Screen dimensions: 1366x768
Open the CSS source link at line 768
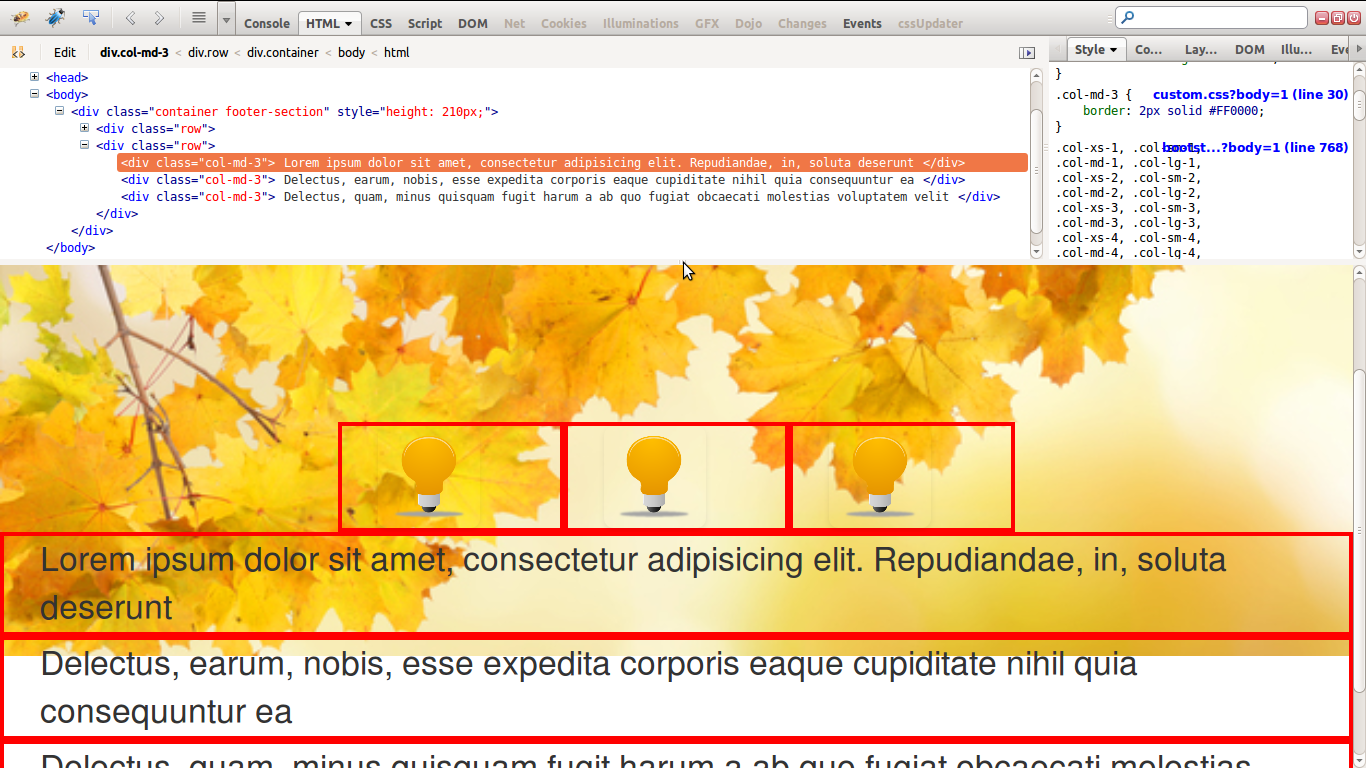[x=1255, y=148]
